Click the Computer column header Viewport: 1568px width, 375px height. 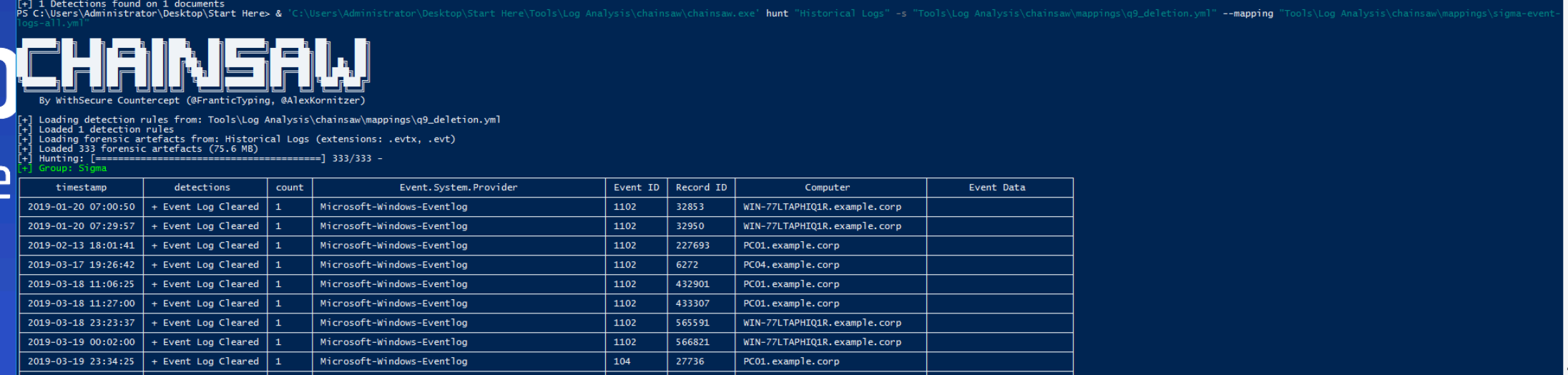(x=827, y=187)
